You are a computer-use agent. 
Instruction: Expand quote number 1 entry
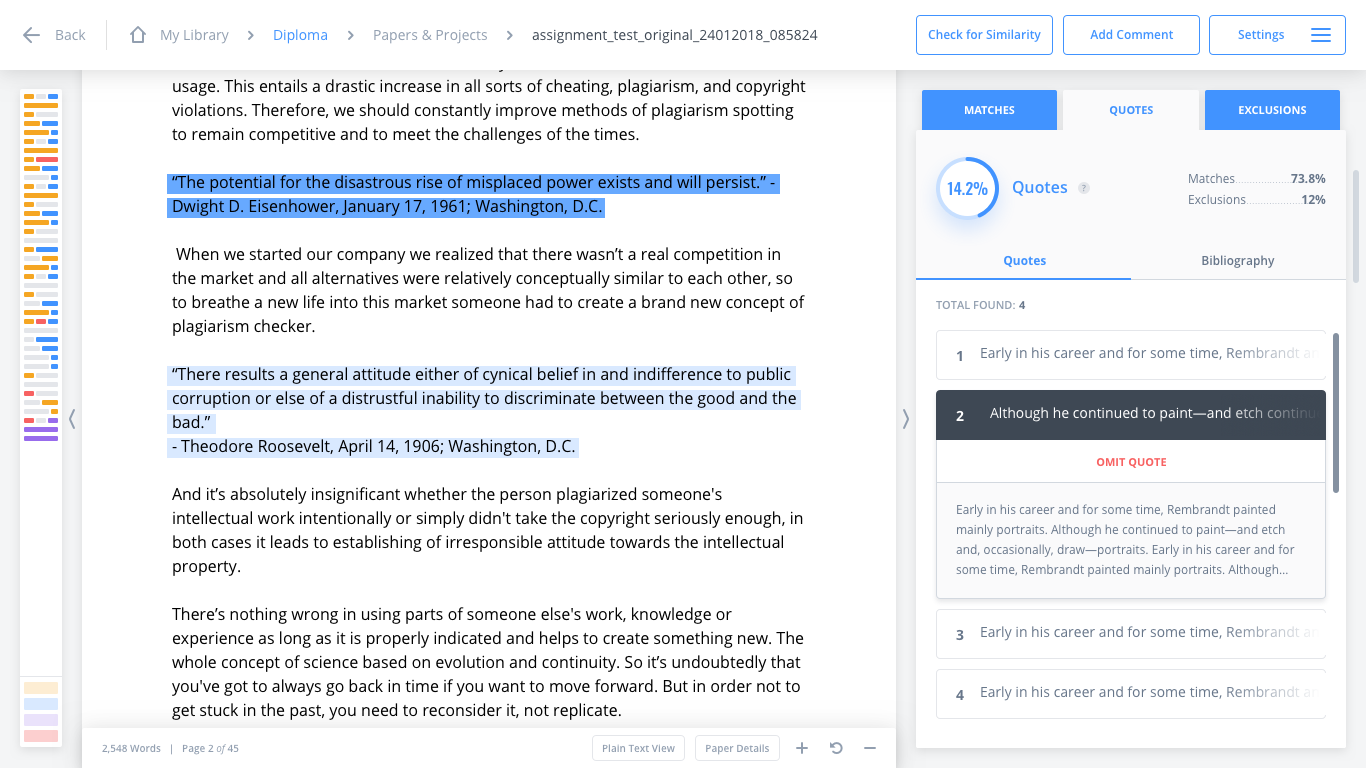point(1131,355)
